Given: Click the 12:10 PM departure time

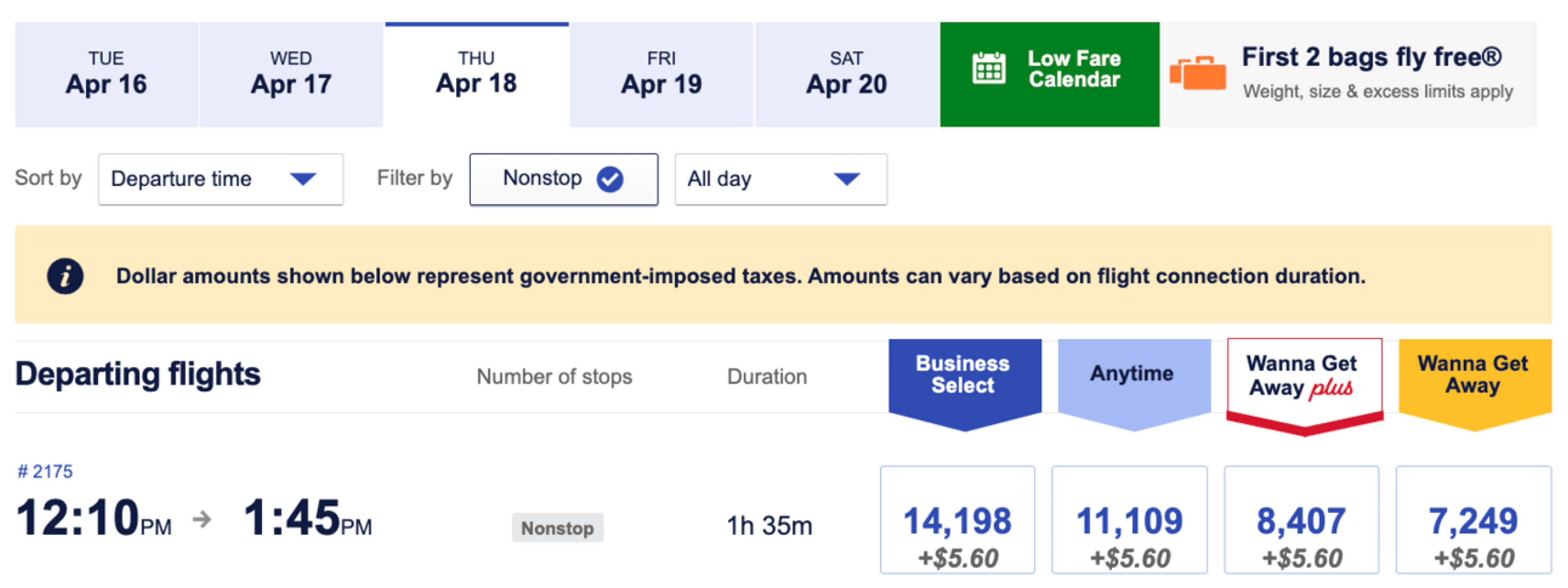Looking at the screenshot, I should pos(94,518).
